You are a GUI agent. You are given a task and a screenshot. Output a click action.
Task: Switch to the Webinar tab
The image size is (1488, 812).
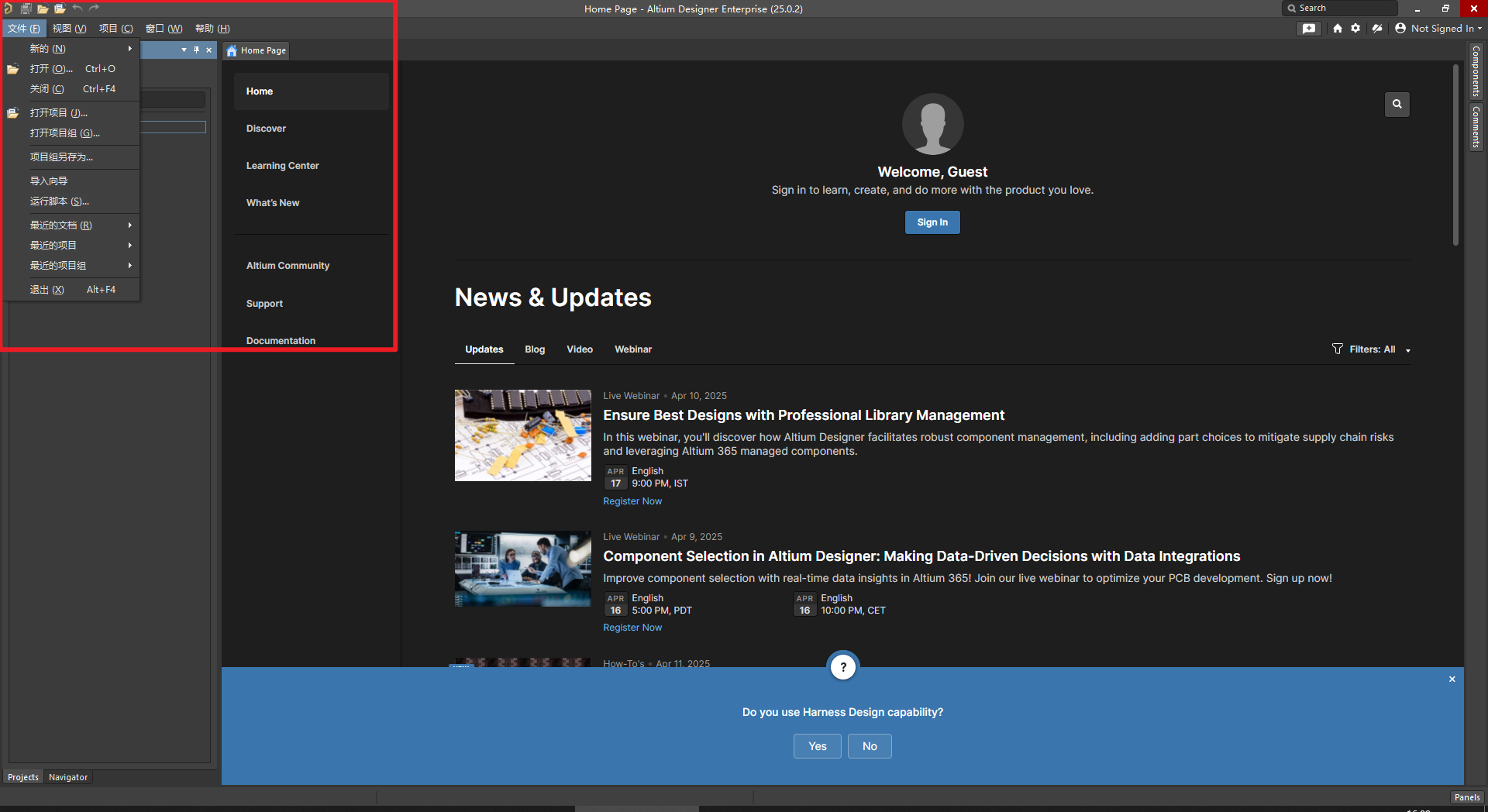[633, 349]
